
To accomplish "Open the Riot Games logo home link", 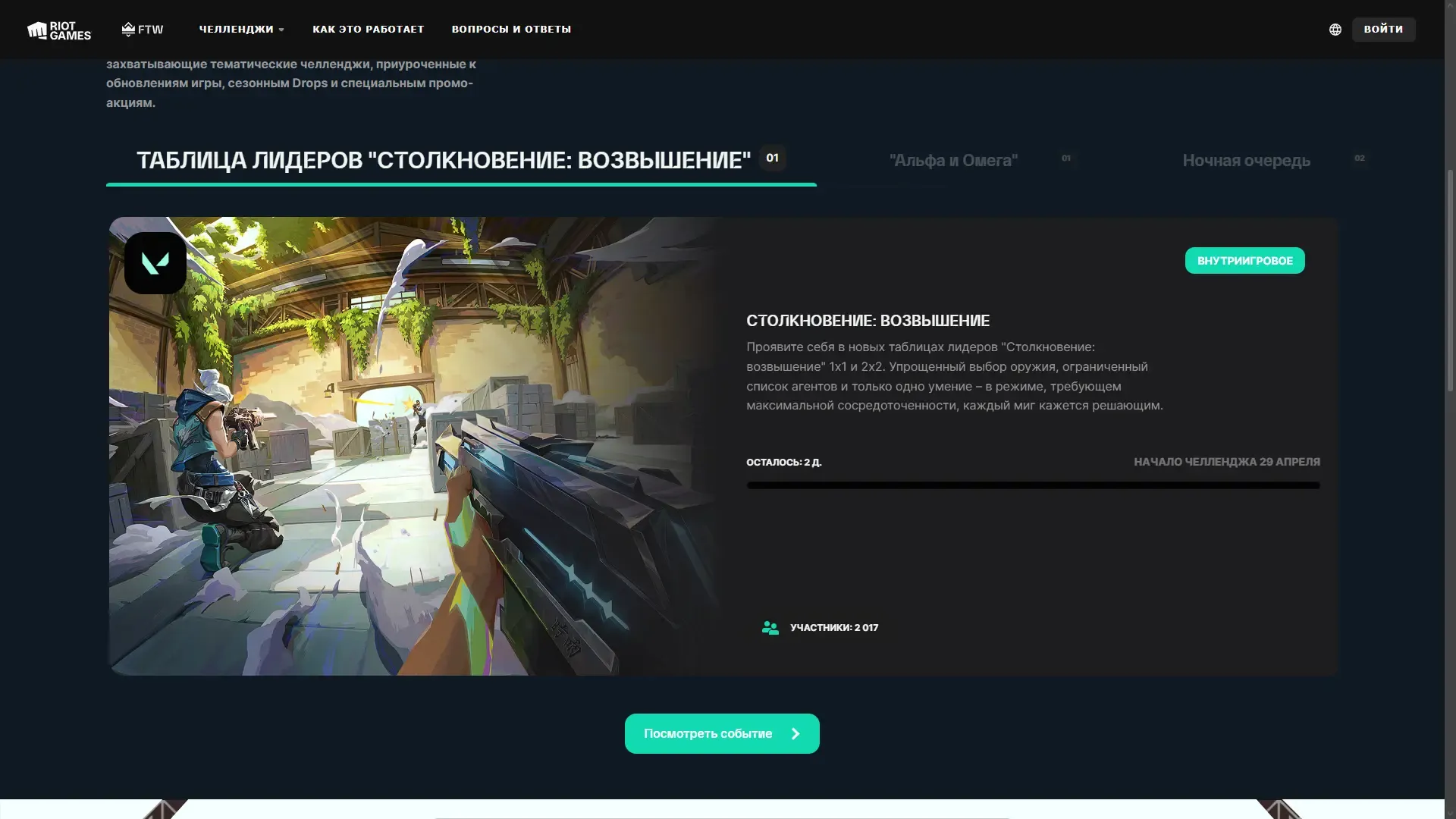I will (59, 30).
